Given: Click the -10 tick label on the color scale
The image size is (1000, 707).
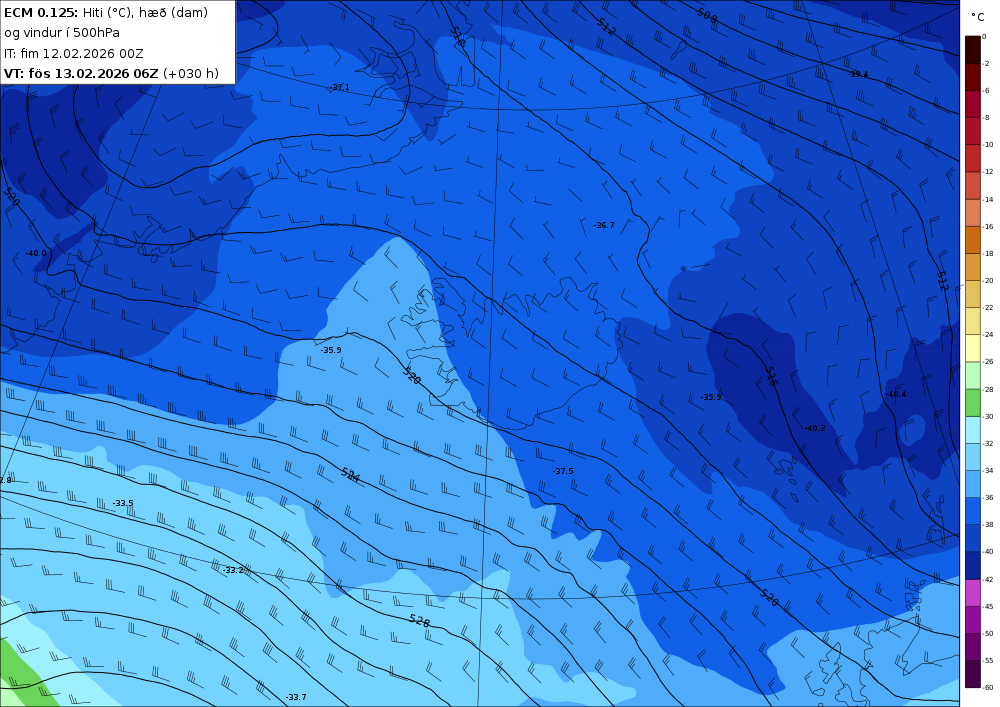Looking at the screenshot, I should [x=989, y=145].
